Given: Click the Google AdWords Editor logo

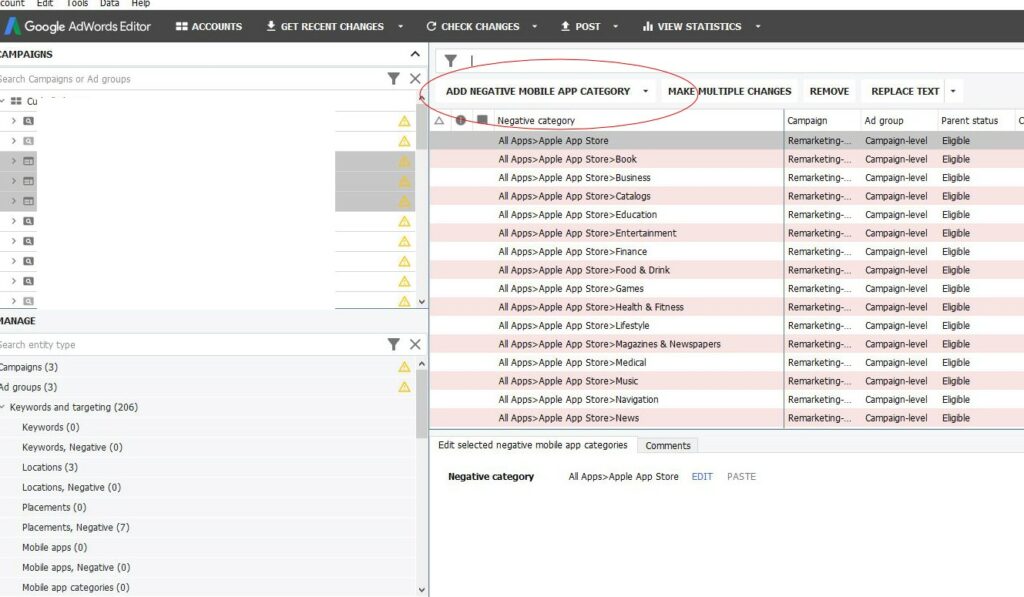Looking at the screenshot, I should click(x=77, y=26).
